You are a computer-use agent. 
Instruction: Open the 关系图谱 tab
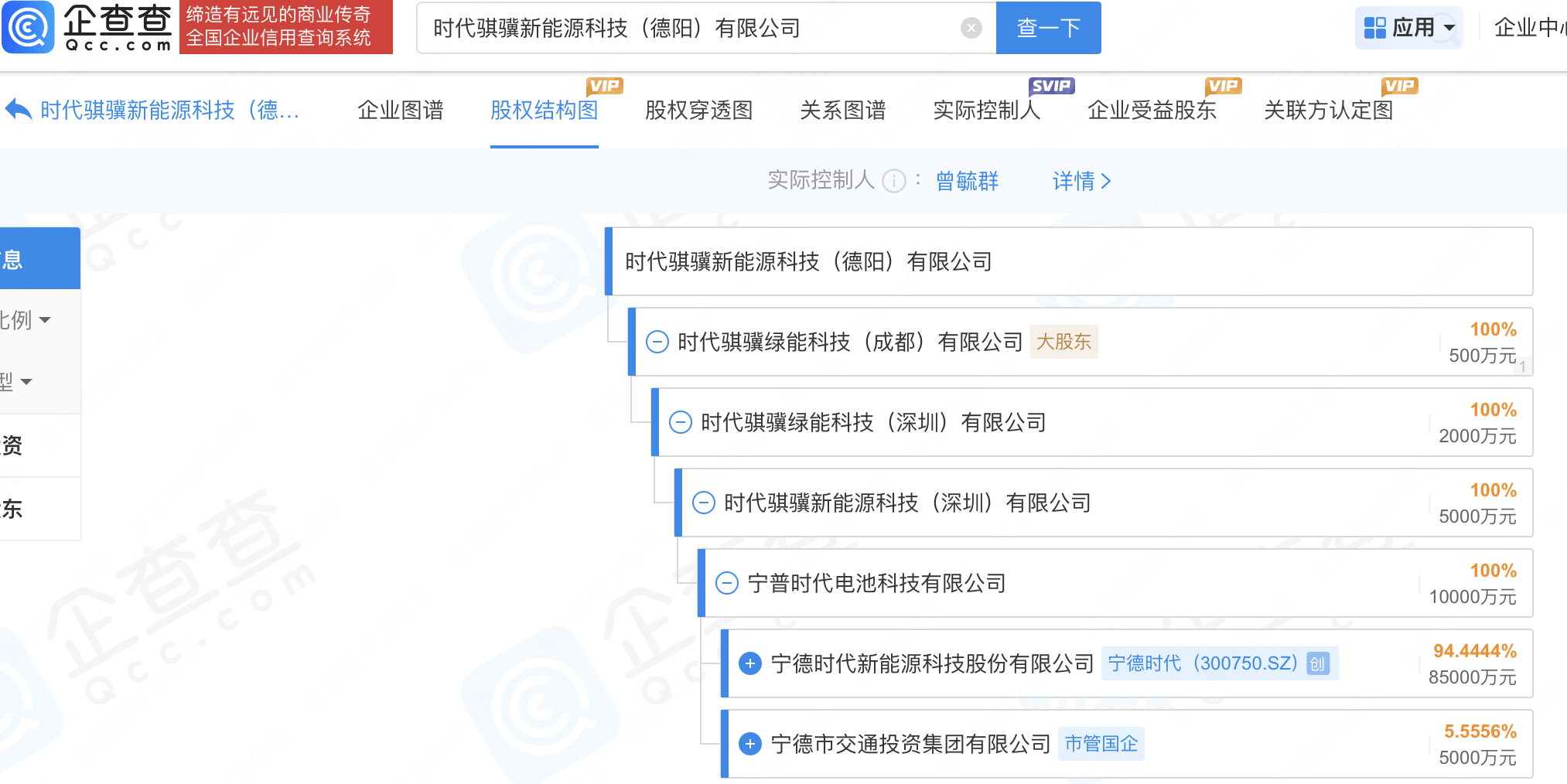pyautogui.click(x=843, y=110)
